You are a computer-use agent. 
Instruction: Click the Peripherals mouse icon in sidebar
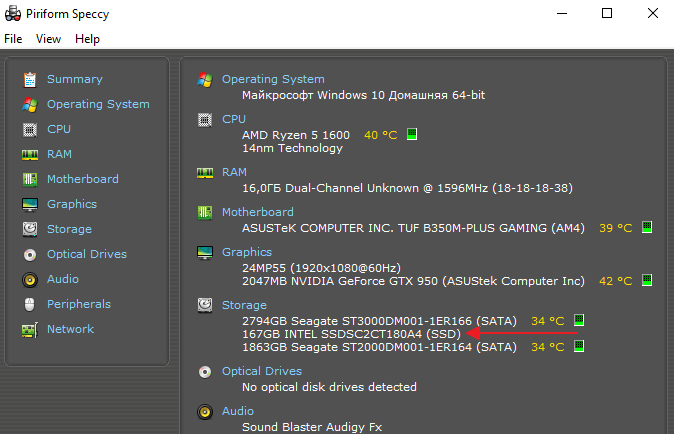point(29,304)
